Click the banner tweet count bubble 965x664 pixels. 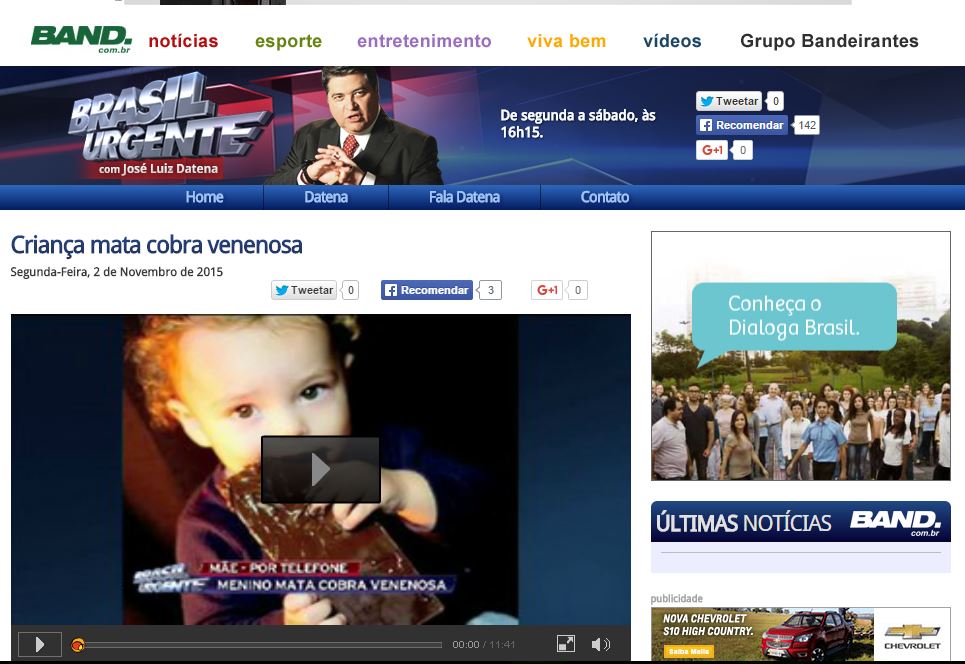pyautogui.click(x=775, y=101)
